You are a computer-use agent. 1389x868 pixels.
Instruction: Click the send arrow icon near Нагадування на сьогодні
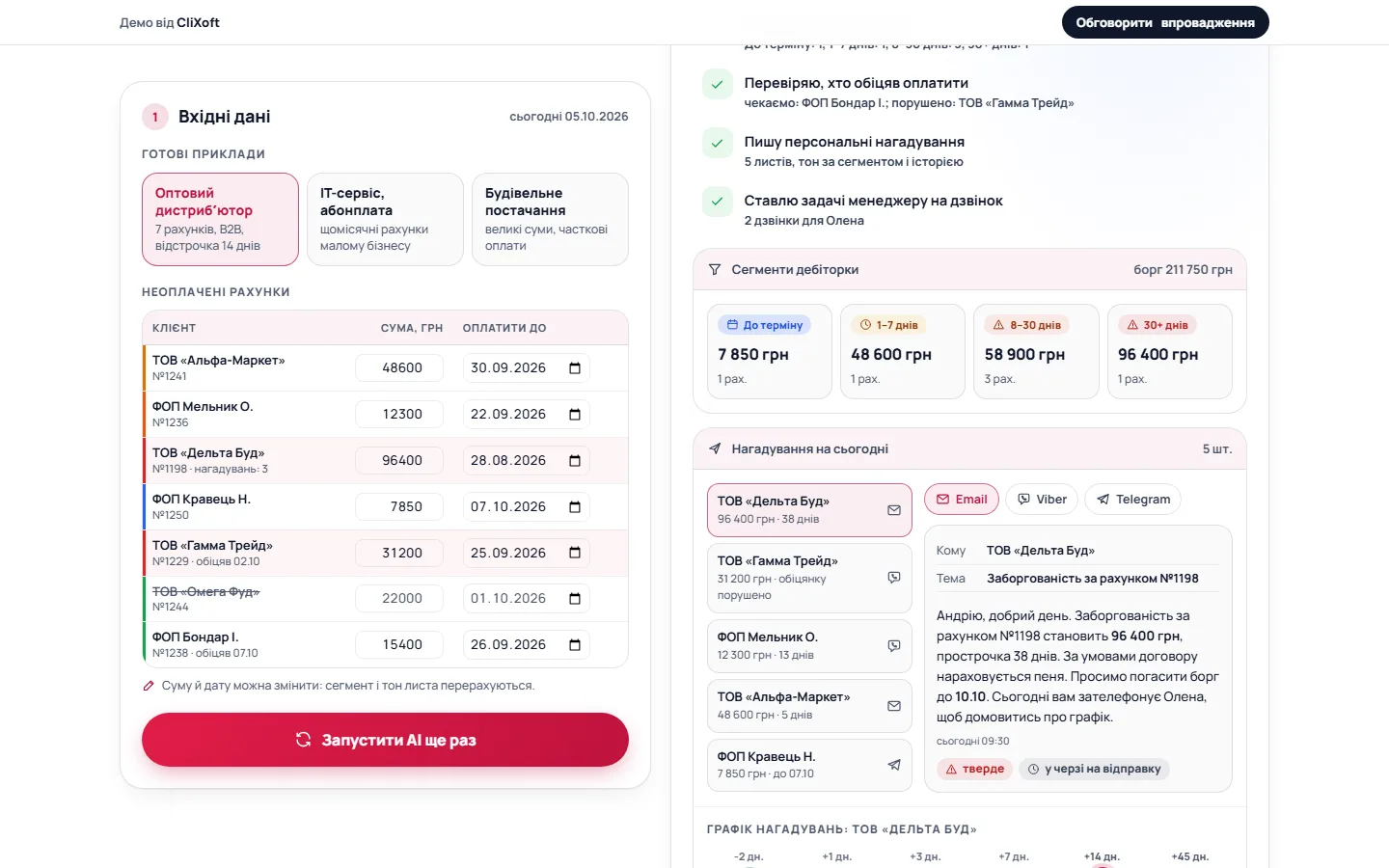715,448
